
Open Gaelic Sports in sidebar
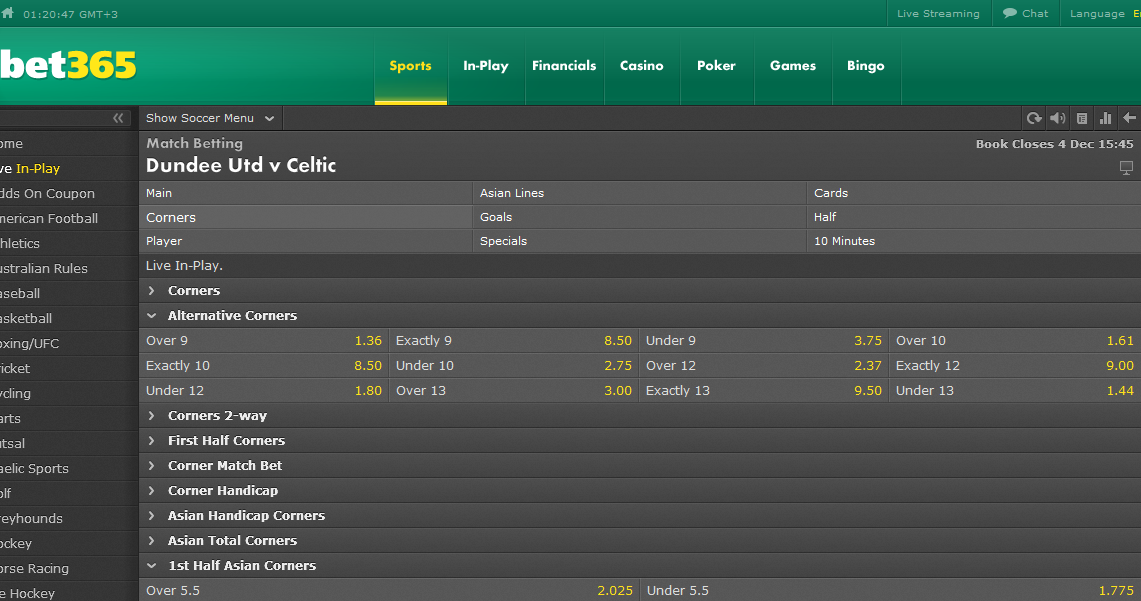click(68, 469)
